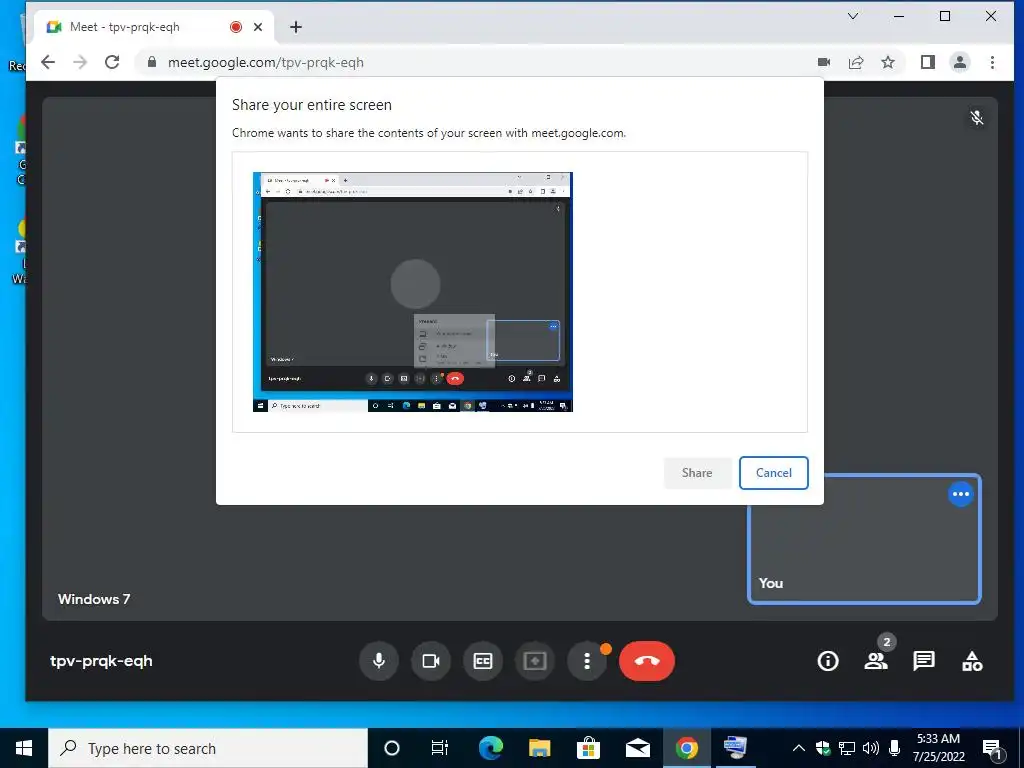Open the clock showing 5:33 AM
Viewport: 1024px width, 768px height.
coord(938,748)
